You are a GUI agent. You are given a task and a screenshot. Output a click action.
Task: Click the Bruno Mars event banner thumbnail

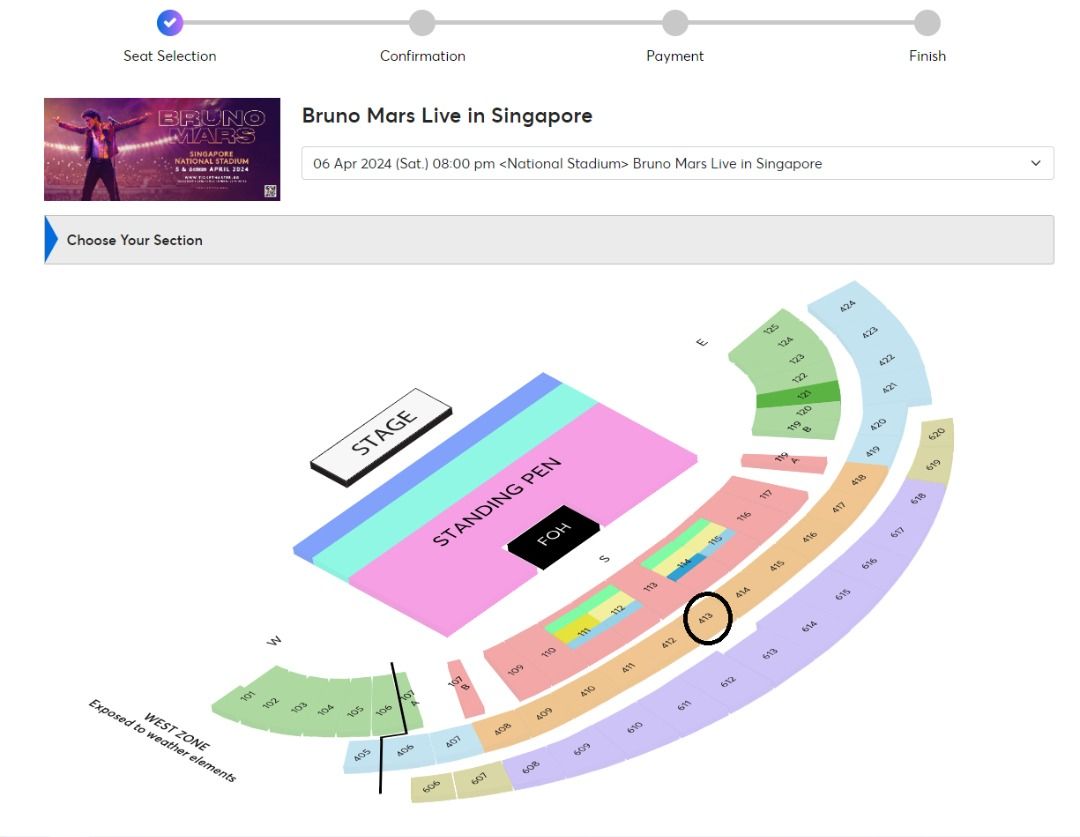[x=162, y=149]
